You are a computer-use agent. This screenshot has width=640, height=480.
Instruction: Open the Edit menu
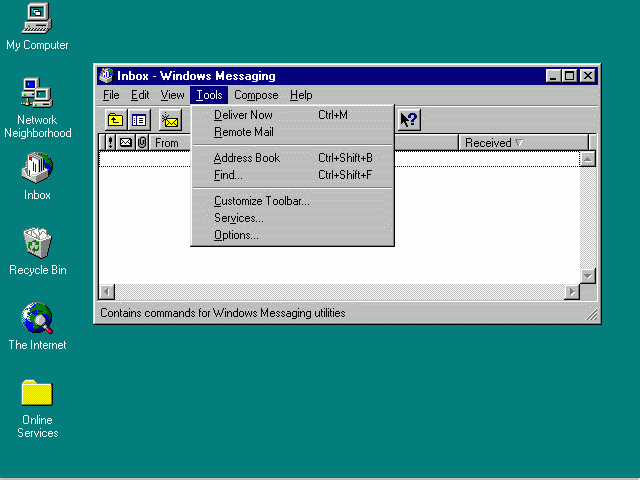pos(140,95)
